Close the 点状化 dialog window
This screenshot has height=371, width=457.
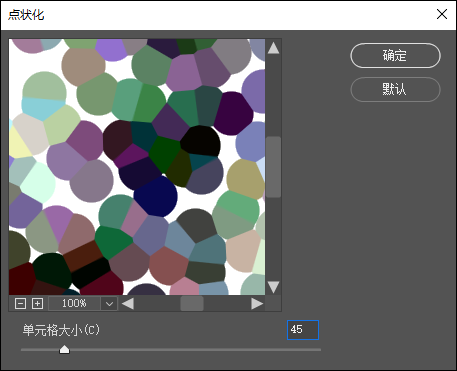click(442, 14)
